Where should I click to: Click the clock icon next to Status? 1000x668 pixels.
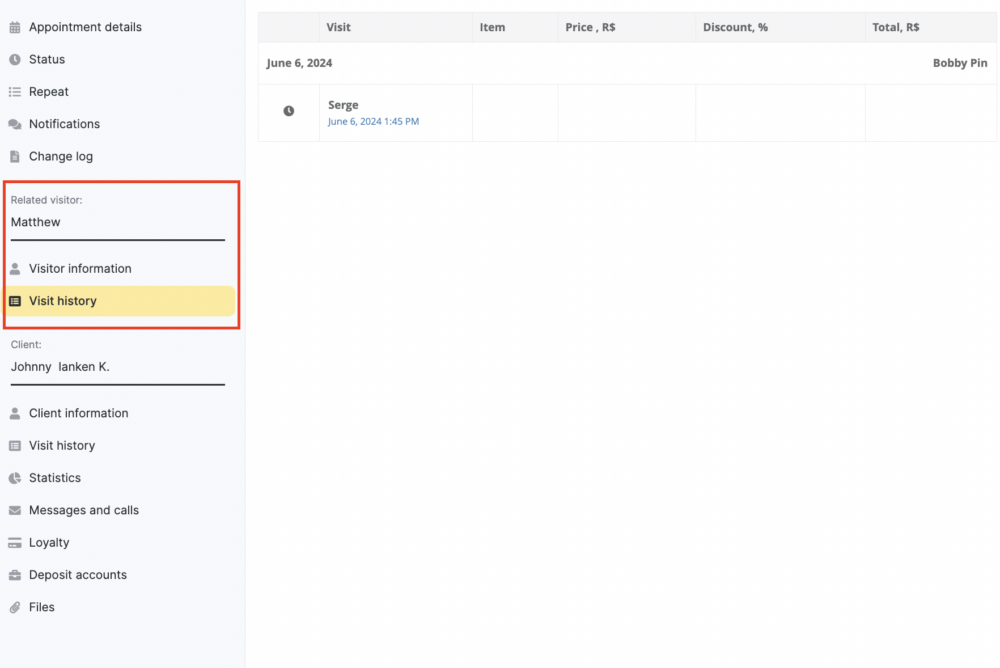click(x=15, y=60)
